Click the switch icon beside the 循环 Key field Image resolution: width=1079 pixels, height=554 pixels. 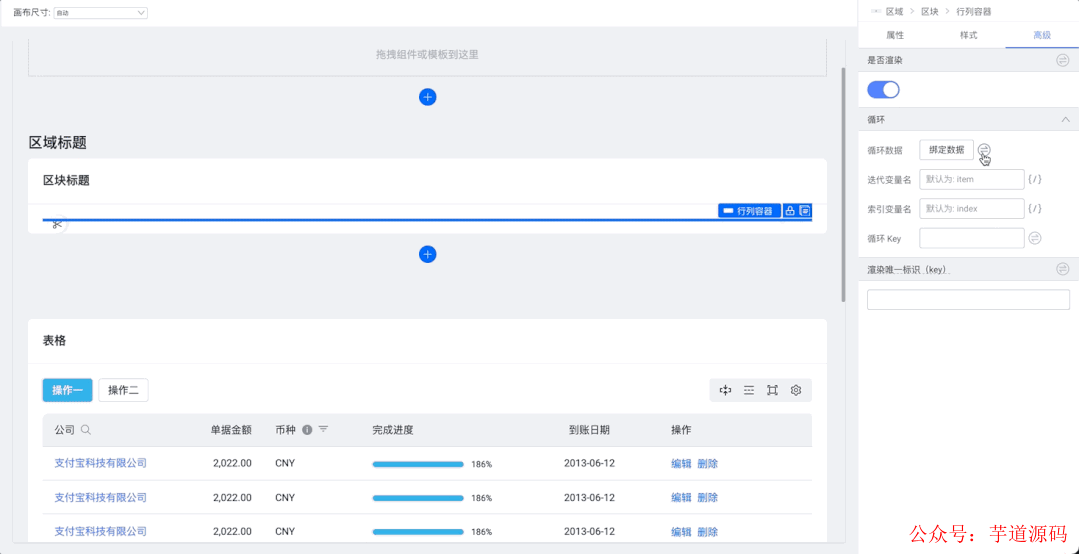[1035, 238]
